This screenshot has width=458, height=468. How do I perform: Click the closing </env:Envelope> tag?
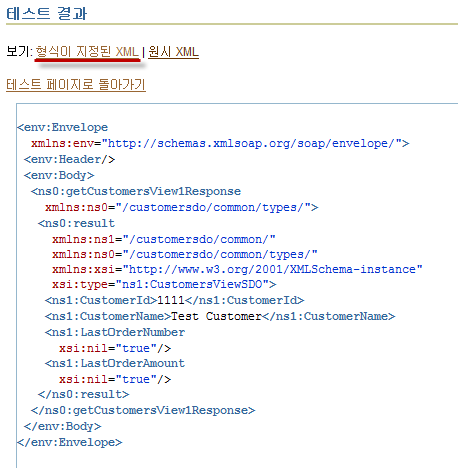tap(70, 442)
